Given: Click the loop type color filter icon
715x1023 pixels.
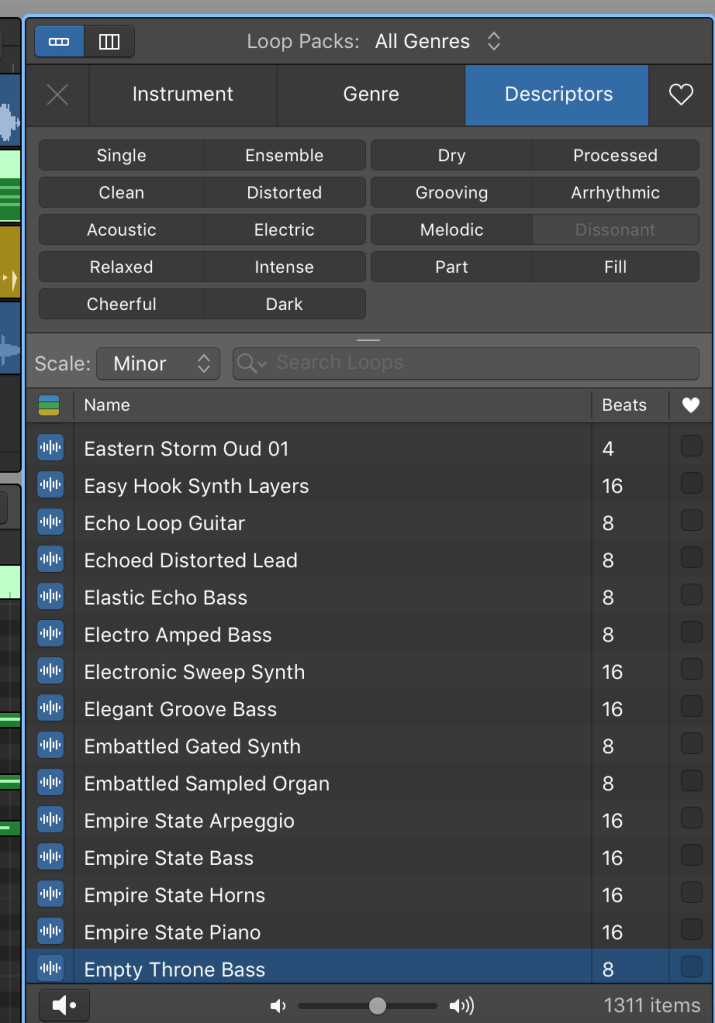Looking at the screenshot, I should point(49,405).
